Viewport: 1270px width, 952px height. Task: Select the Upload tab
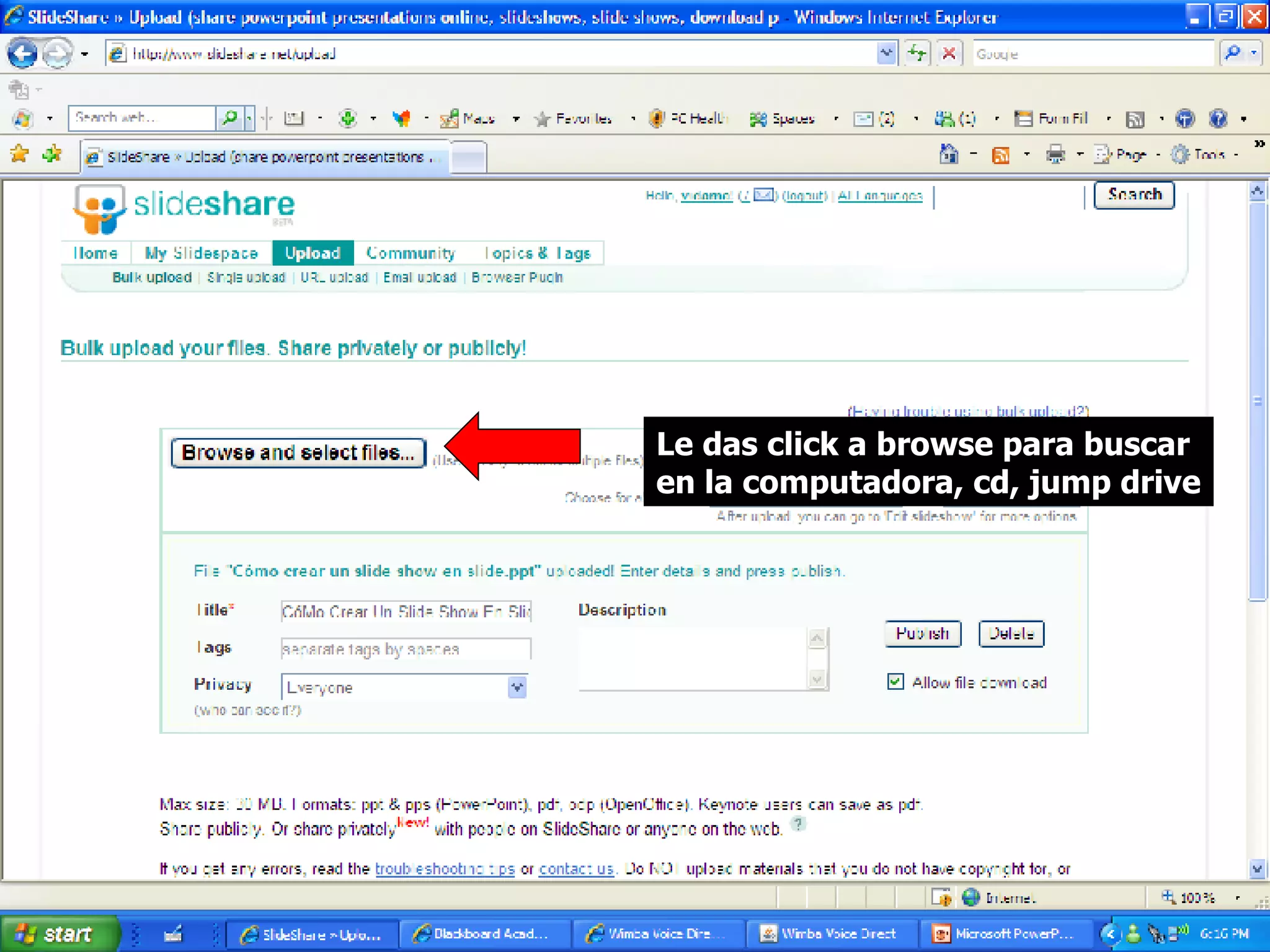click(x=313, y=253)
